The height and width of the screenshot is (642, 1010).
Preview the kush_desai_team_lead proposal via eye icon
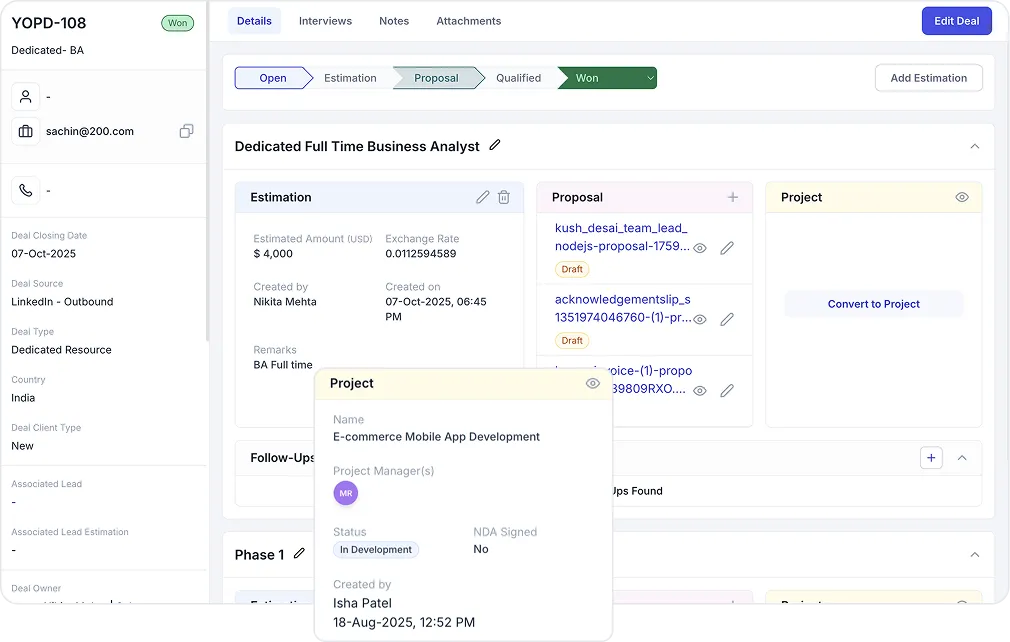tap(700, 248)
